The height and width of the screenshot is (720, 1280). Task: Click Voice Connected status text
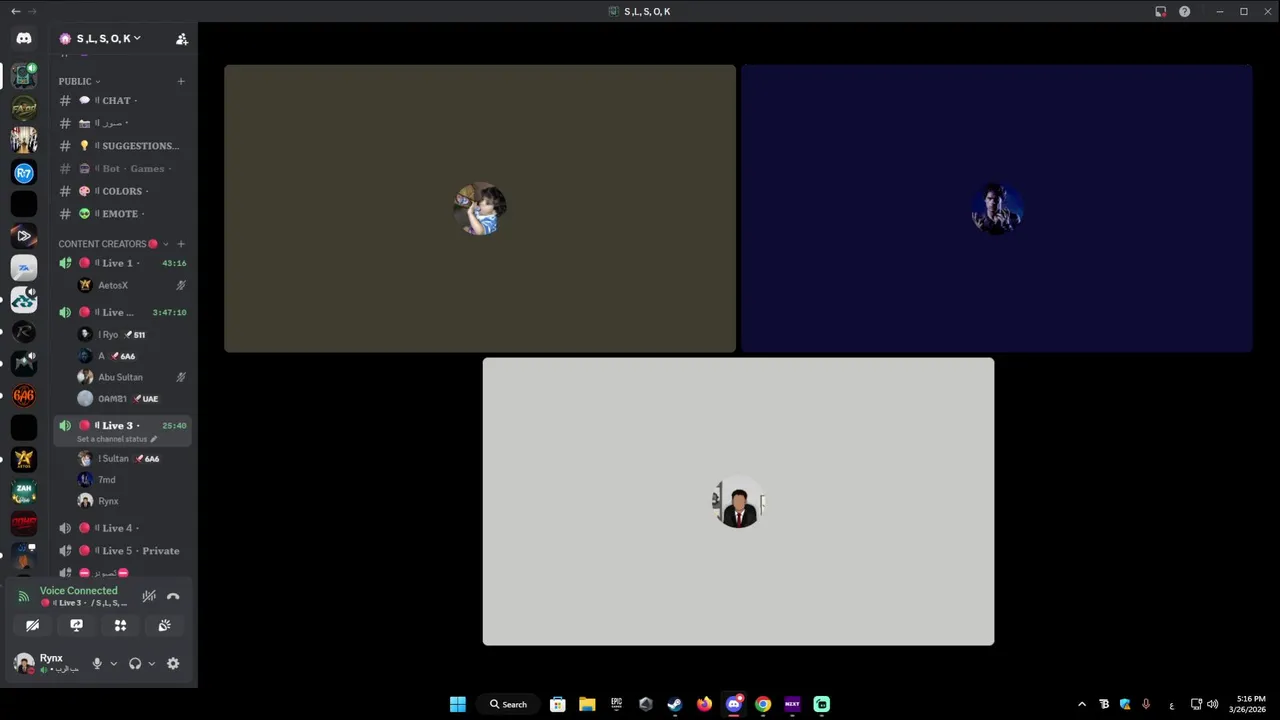(x=78, y=590)
